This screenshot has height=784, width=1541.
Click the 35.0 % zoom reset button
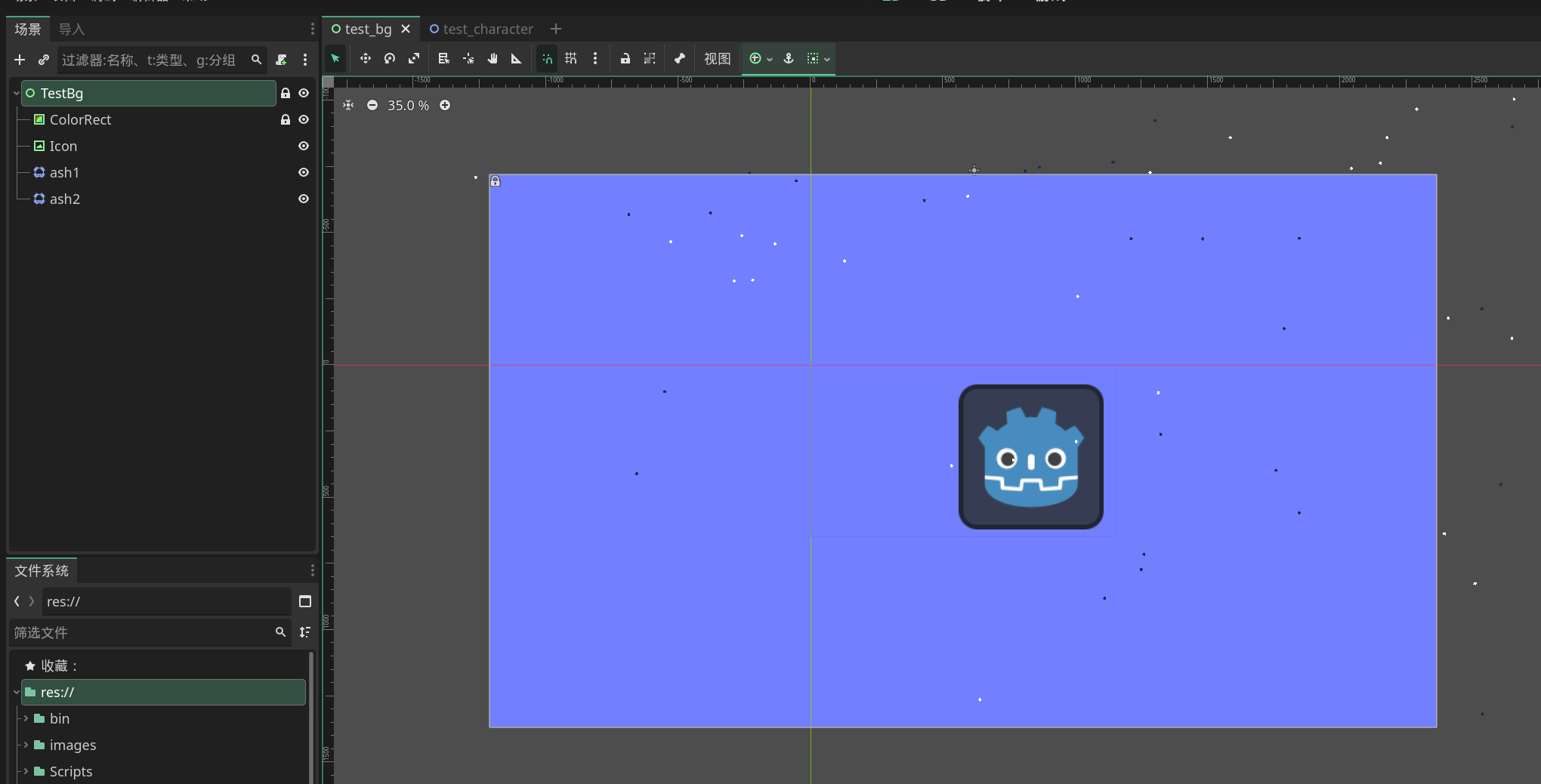pos(408,105)
